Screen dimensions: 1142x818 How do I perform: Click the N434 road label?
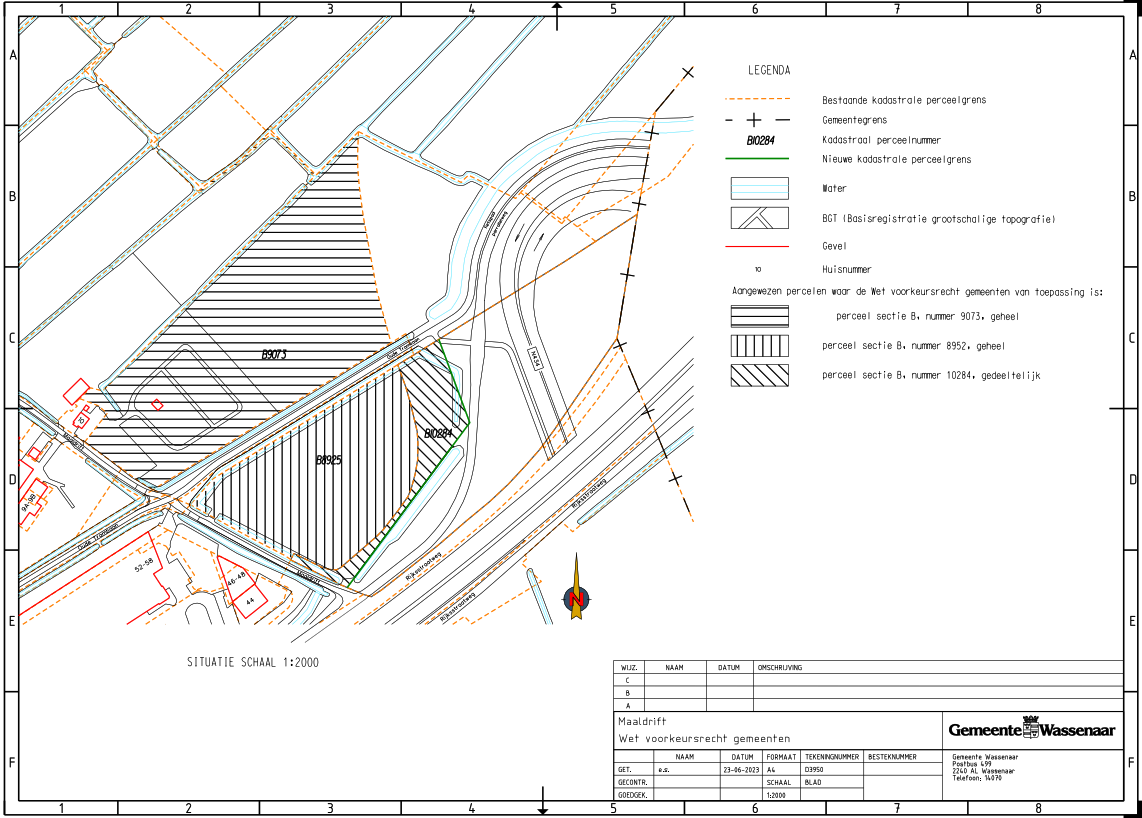(535, 358)
